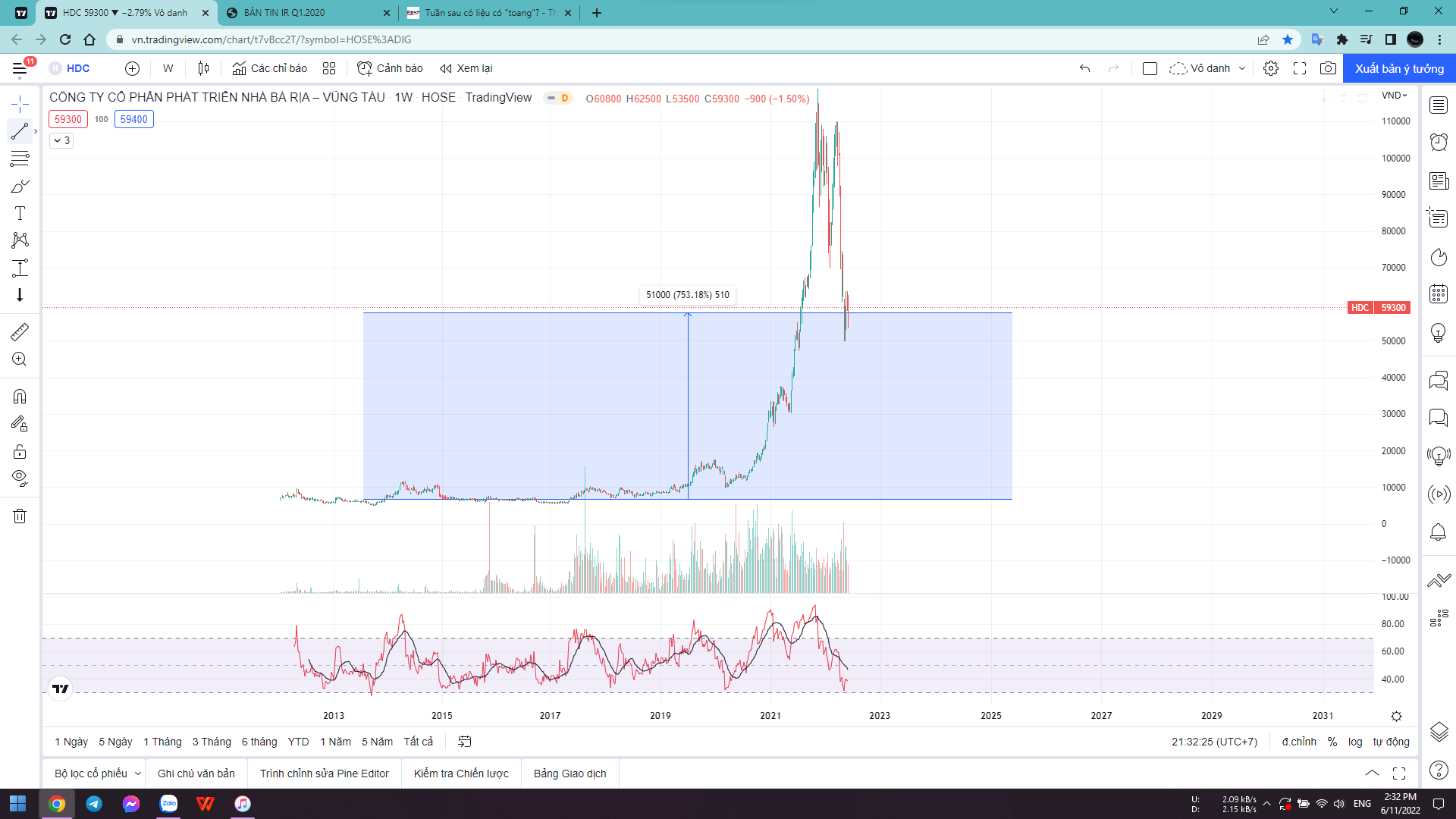Select the trend line drawing tool
Screen dimensions: 1456x819
click(20, 131)
